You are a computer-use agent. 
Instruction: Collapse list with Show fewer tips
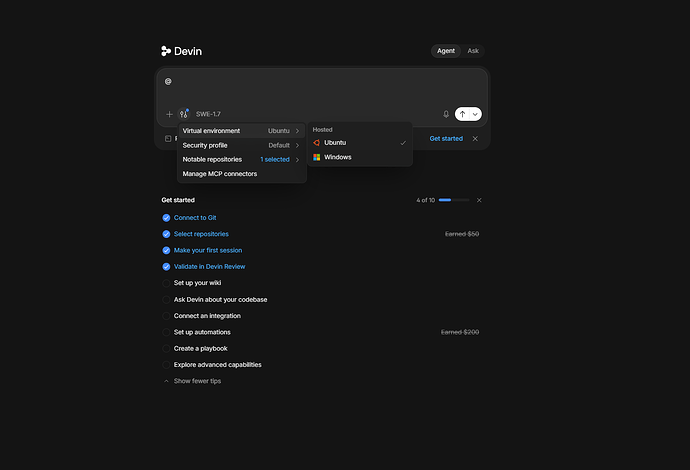[x=197, y=381]
